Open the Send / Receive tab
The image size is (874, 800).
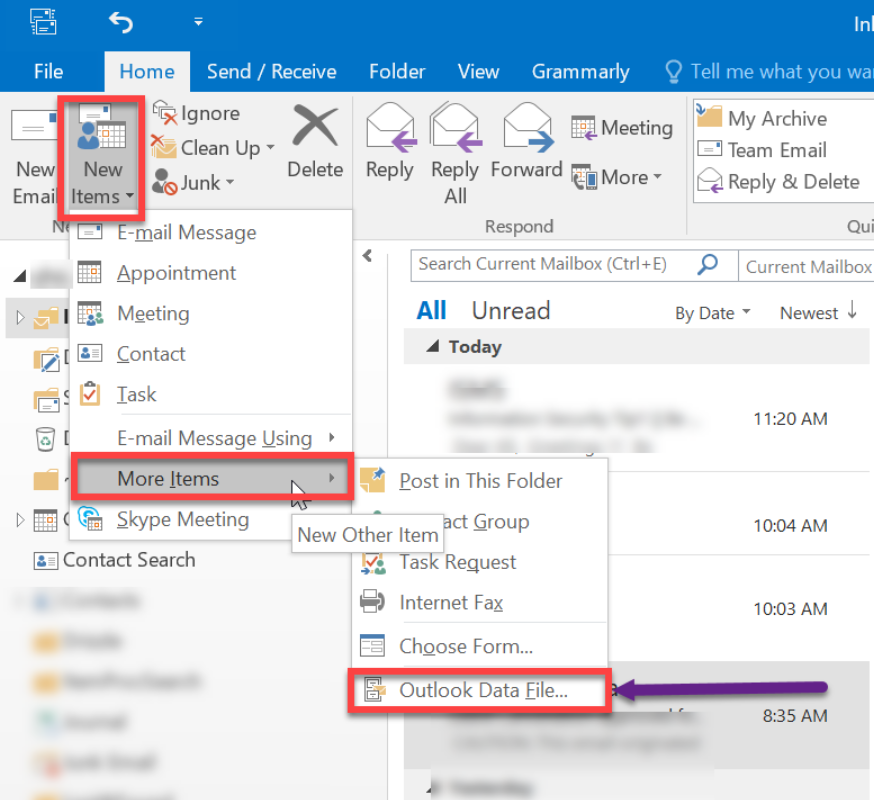(271, 71)
